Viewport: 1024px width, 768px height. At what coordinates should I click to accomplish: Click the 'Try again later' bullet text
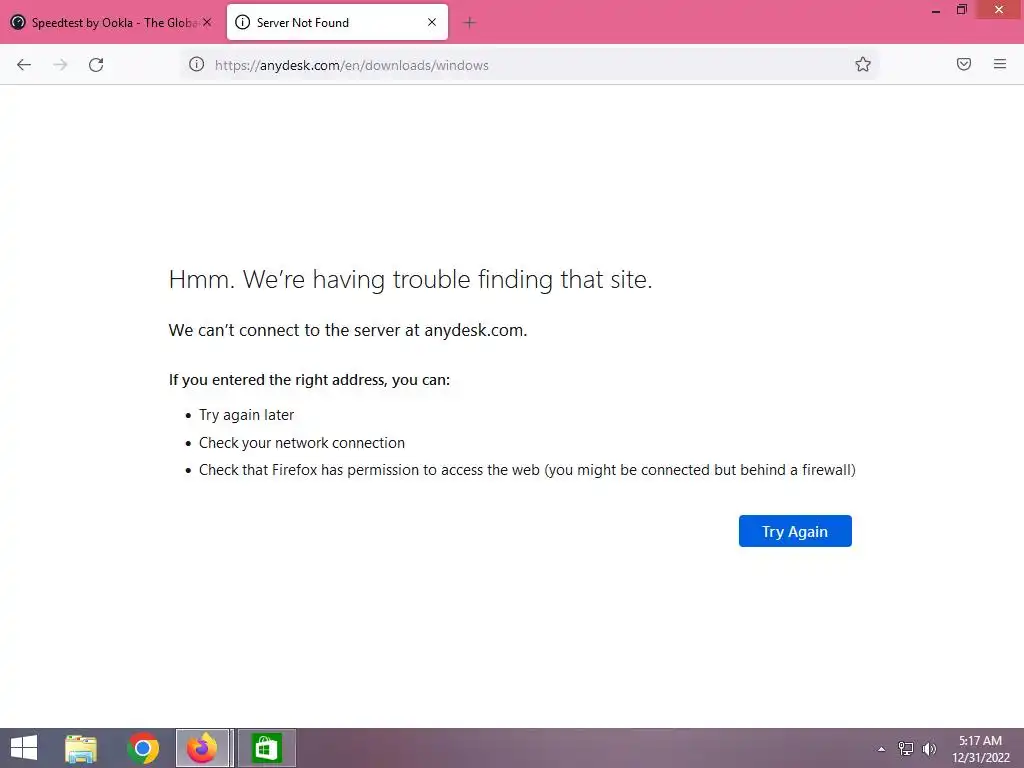click(246, 415)
